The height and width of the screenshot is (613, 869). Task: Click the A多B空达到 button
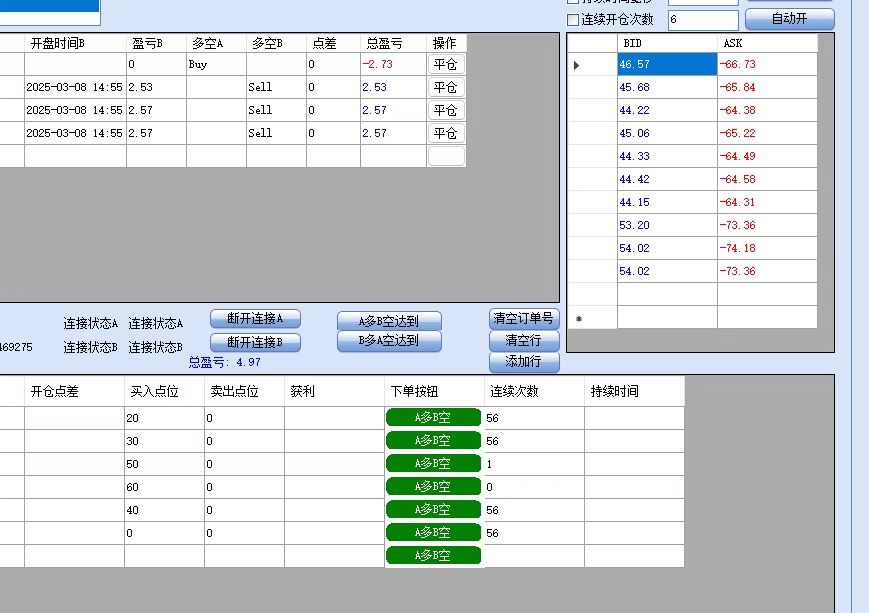[x=389, y=321]
